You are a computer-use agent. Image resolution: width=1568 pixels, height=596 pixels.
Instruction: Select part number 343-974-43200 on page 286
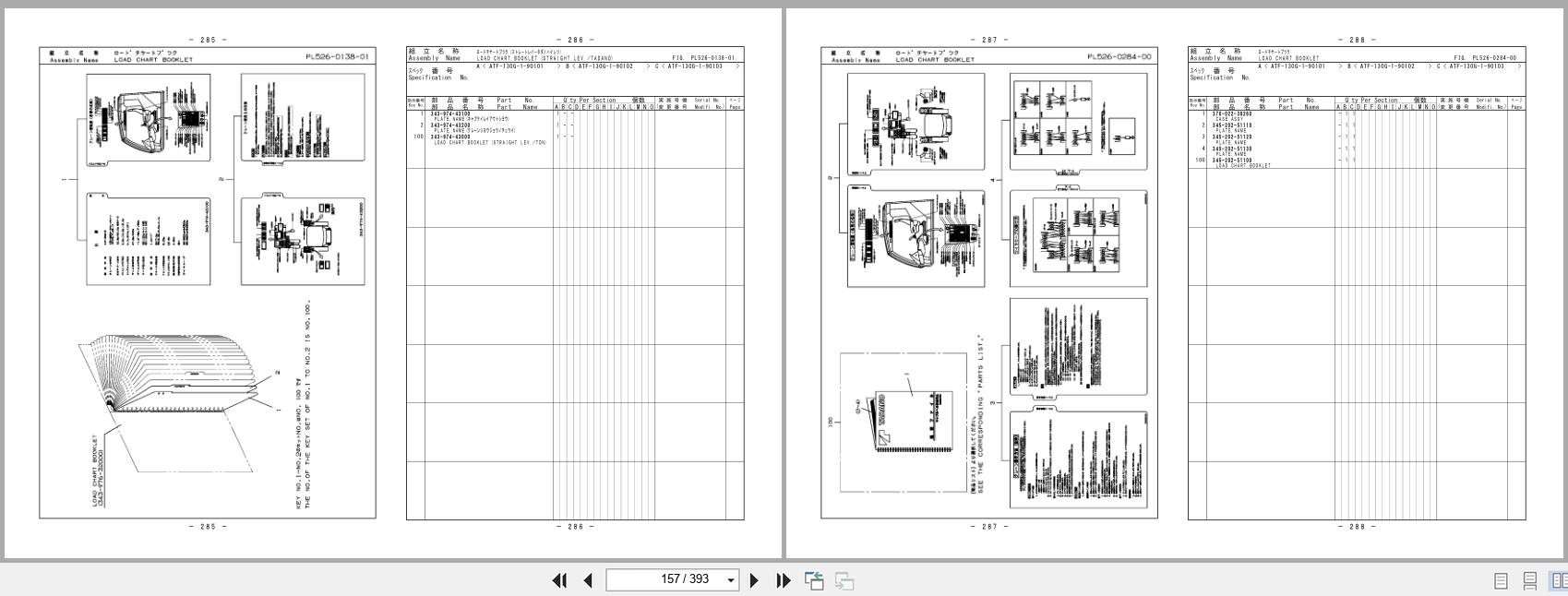[450, 125]
